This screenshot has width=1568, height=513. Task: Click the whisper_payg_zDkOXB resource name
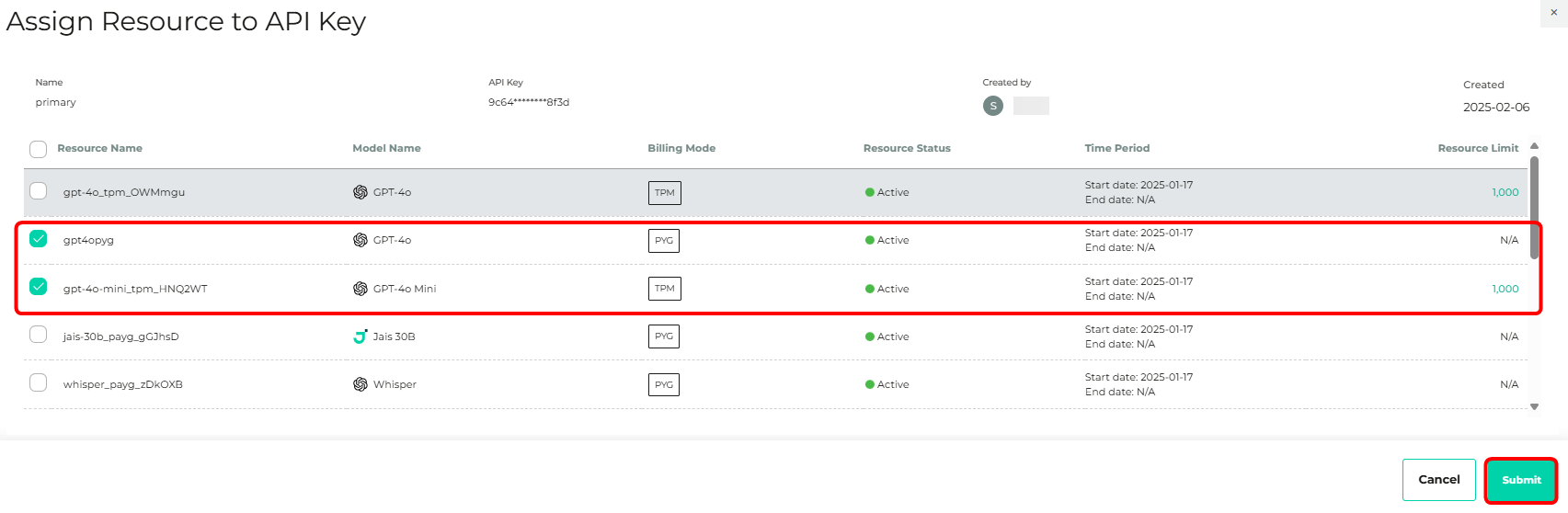[123, 384]
